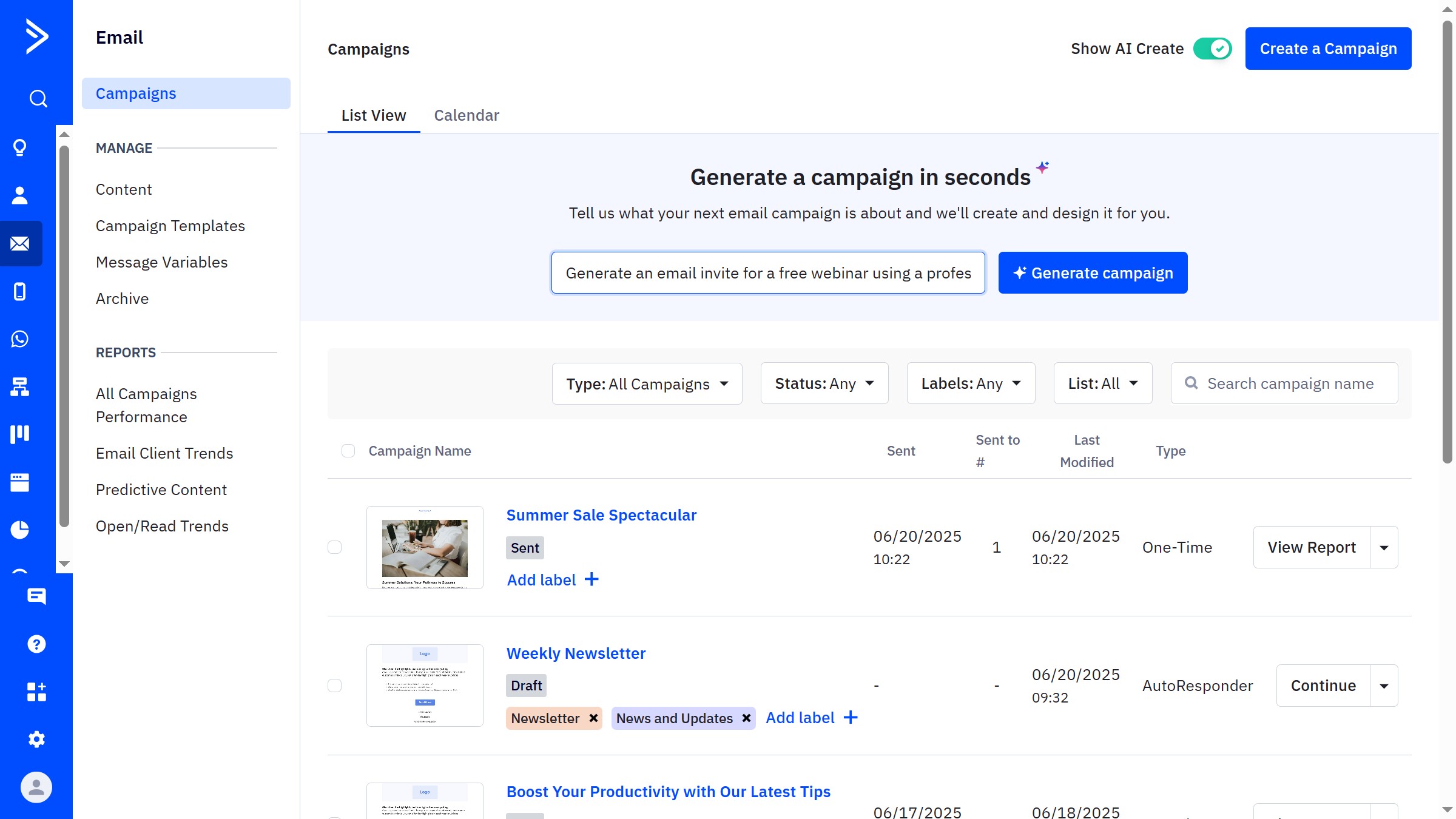Expand the Type: All Campaigns dropdown
The image size is (1456, 819).
(x=647, y=384)
